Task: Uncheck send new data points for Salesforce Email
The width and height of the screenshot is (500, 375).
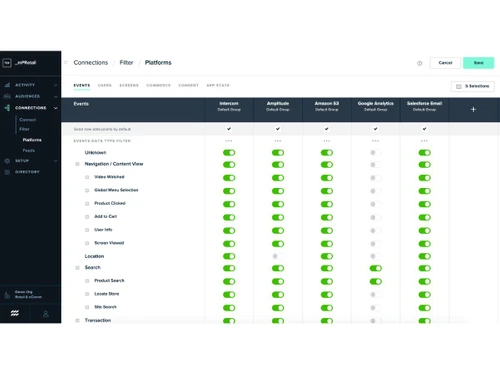Action: click(x=424, y=129)
